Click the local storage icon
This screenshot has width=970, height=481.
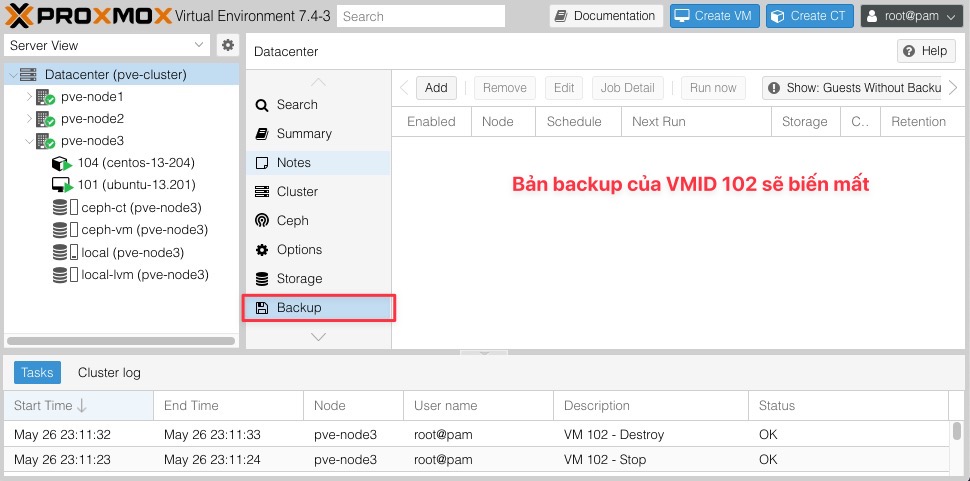point(64,252)
